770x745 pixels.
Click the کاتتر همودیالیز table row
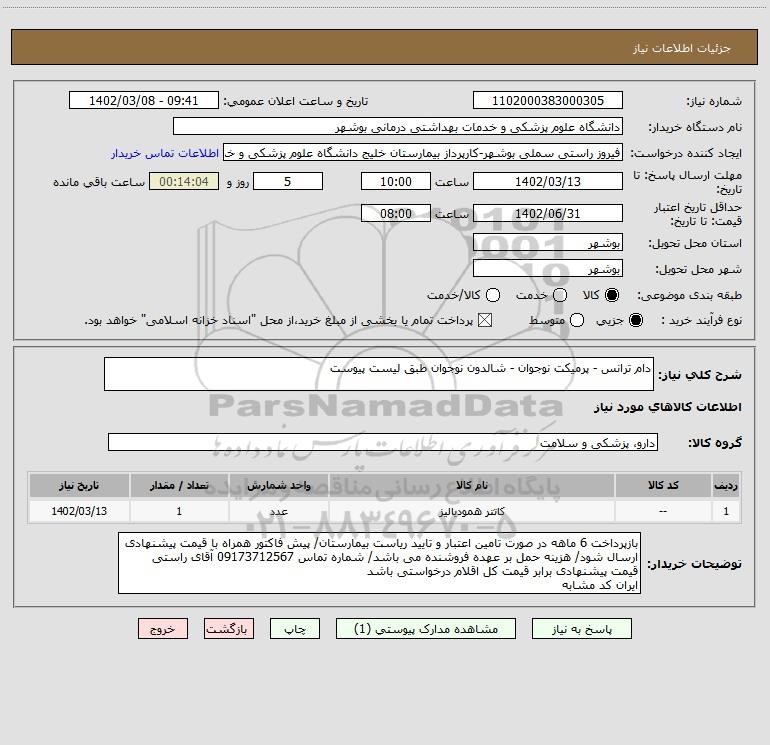click(385, 511)
